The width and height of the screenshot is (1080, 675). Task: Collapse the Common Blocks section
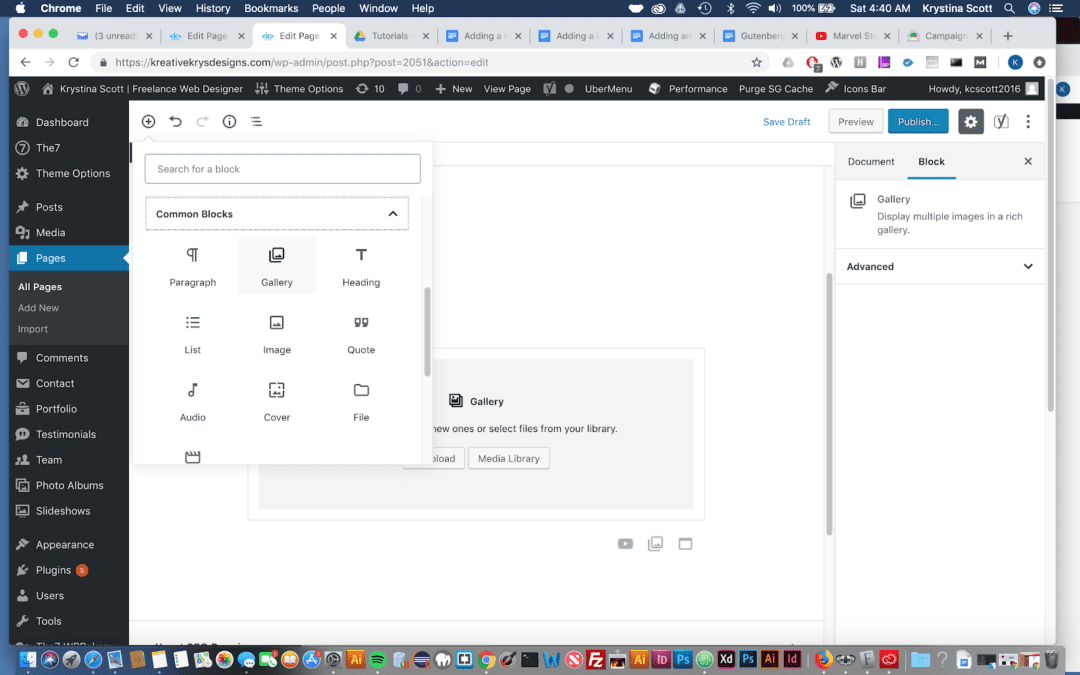click(x=277, y=214)
